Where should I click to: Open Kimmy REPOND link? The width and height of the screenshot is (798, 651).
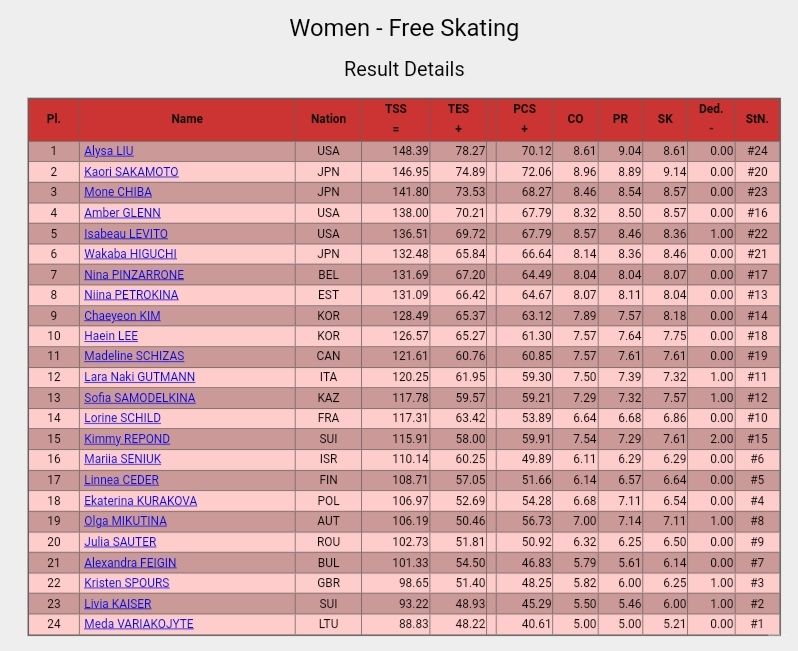pyautogui.click(x=127, y=439)
